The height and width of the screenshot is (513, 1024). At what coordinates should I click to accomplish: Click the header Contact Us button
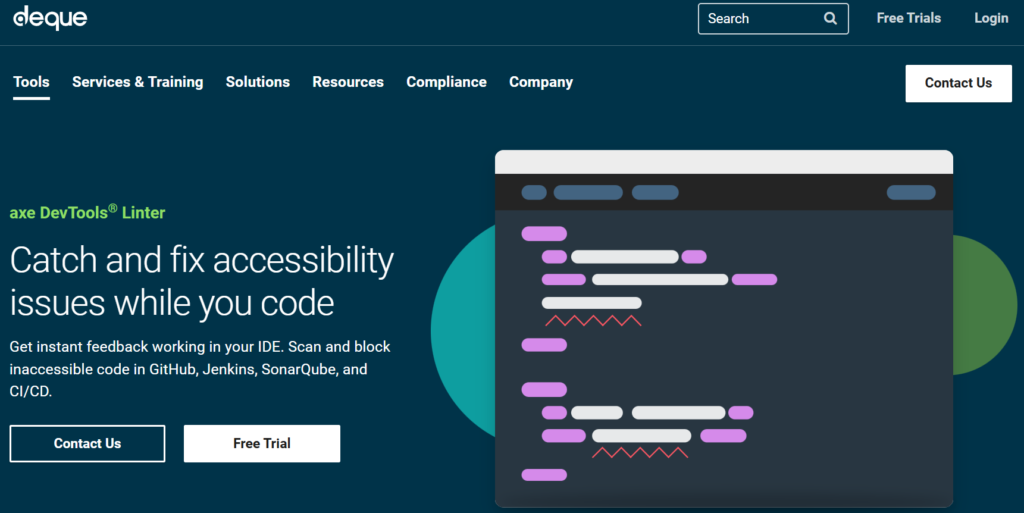[x=959, y=84]
